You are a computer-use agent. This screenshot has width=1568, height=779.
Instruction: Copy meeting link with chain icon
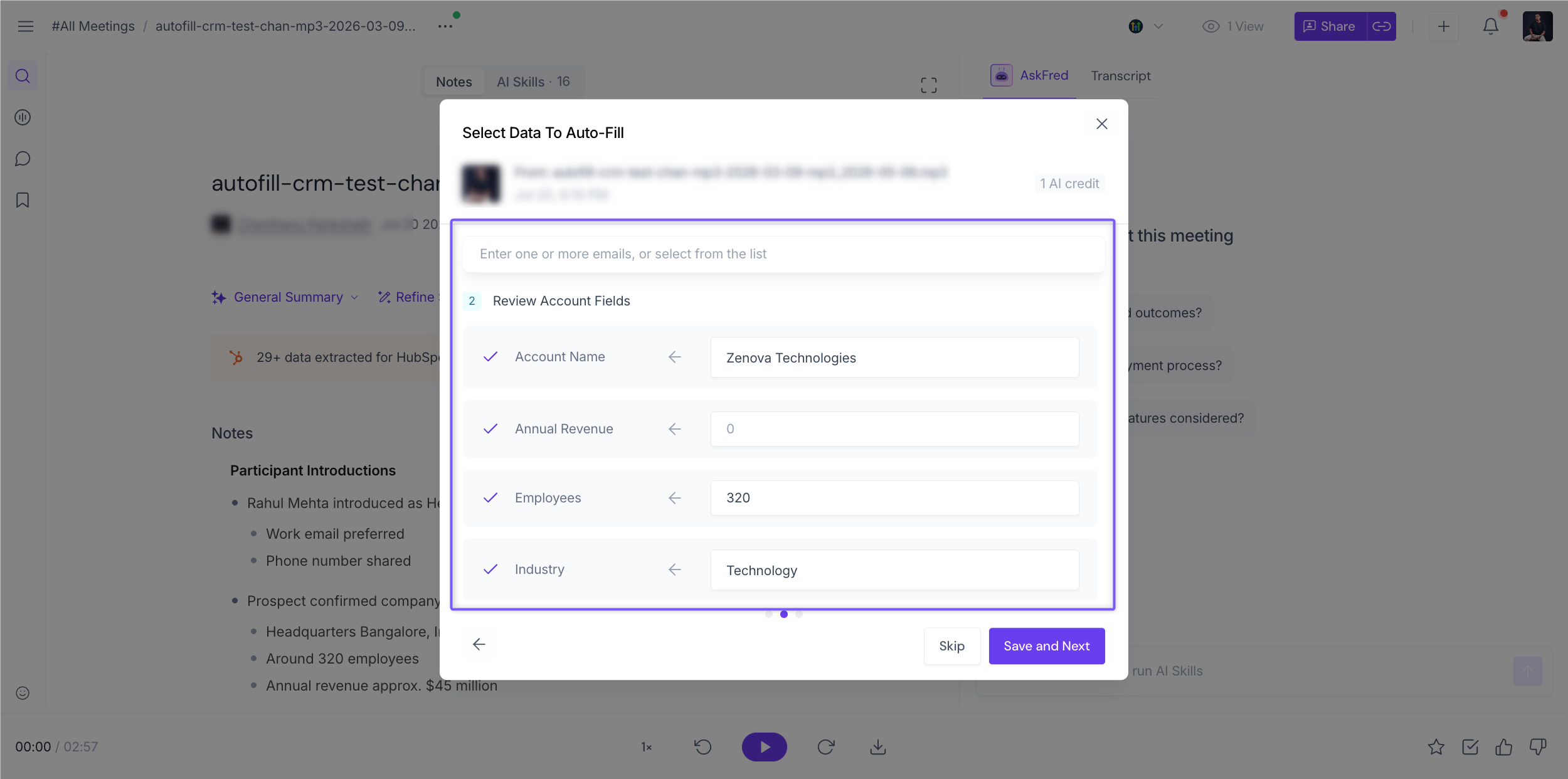point(1382,26)
